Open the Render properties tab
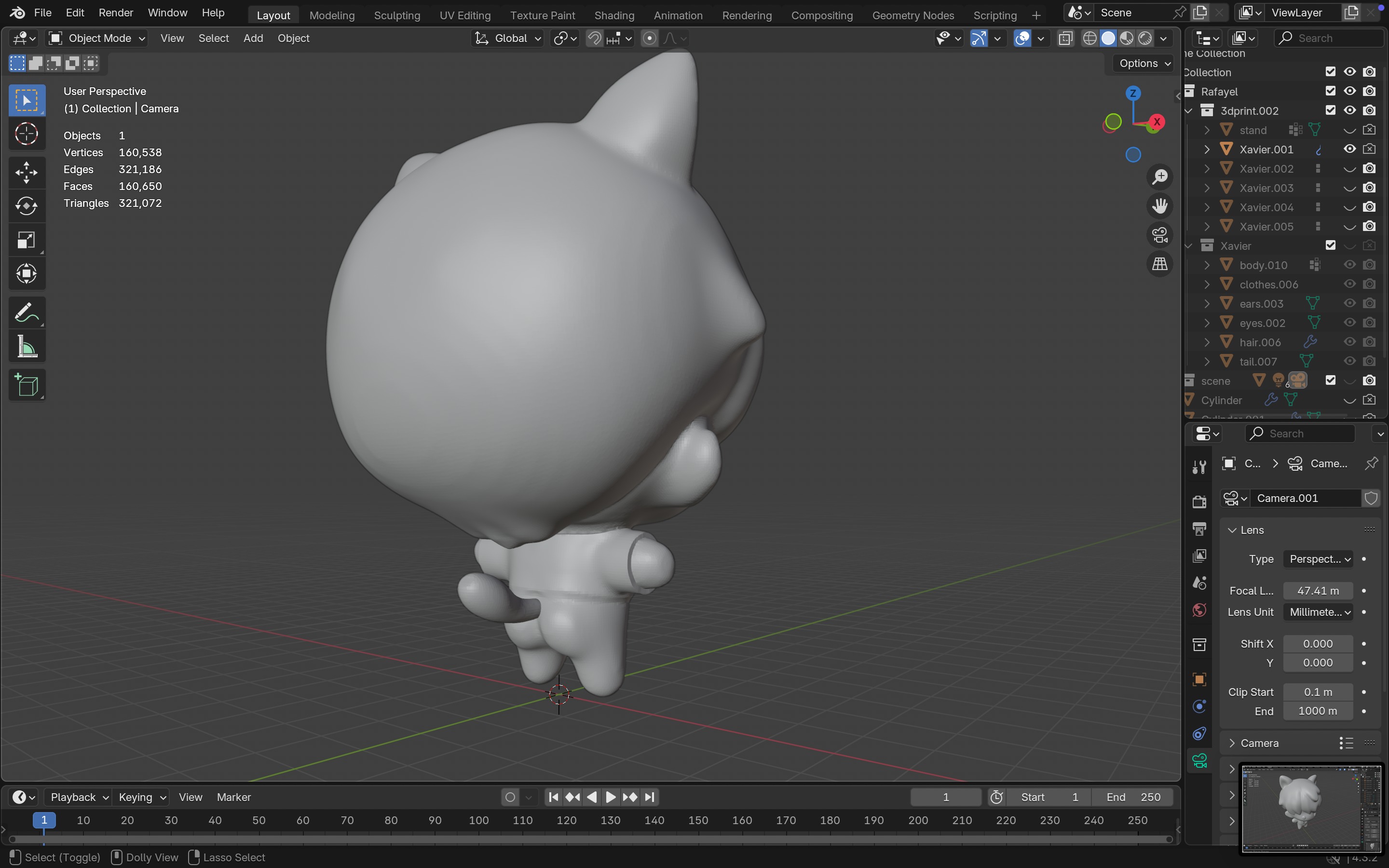This screenshot has width=1389, height=868. pos(1199,502)
